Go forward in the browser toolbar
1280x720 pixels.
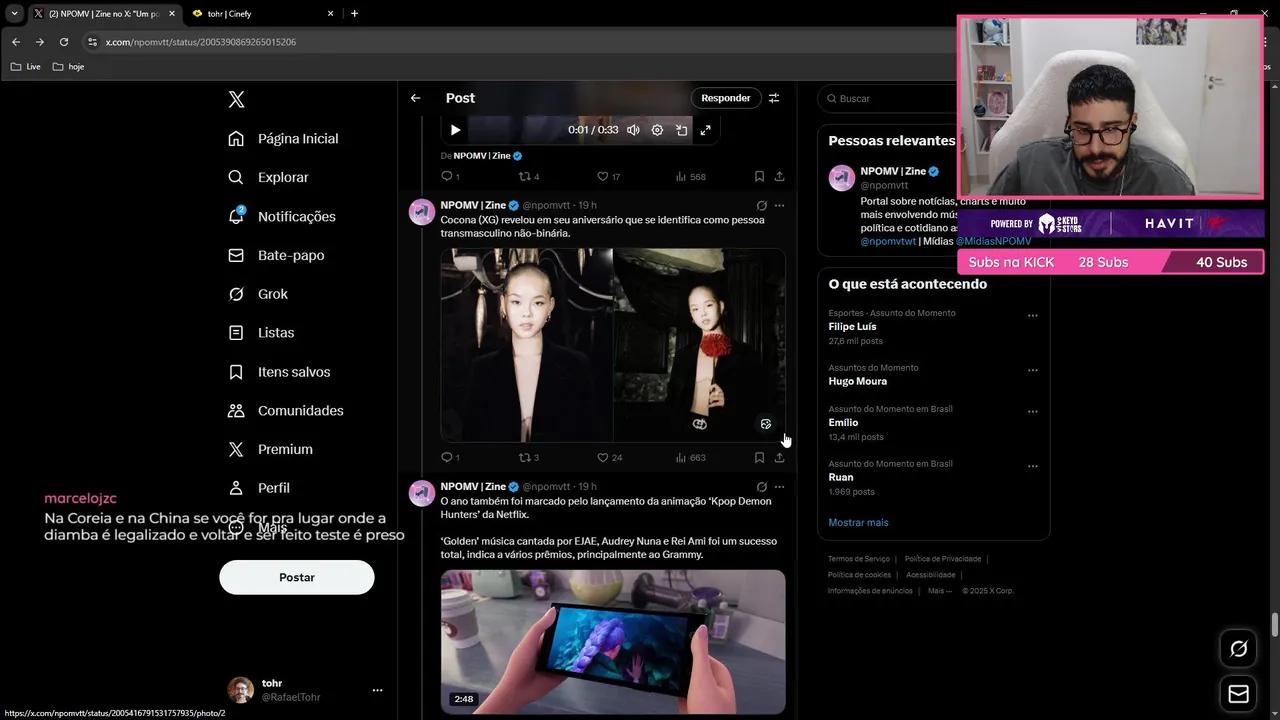(40, 42)
